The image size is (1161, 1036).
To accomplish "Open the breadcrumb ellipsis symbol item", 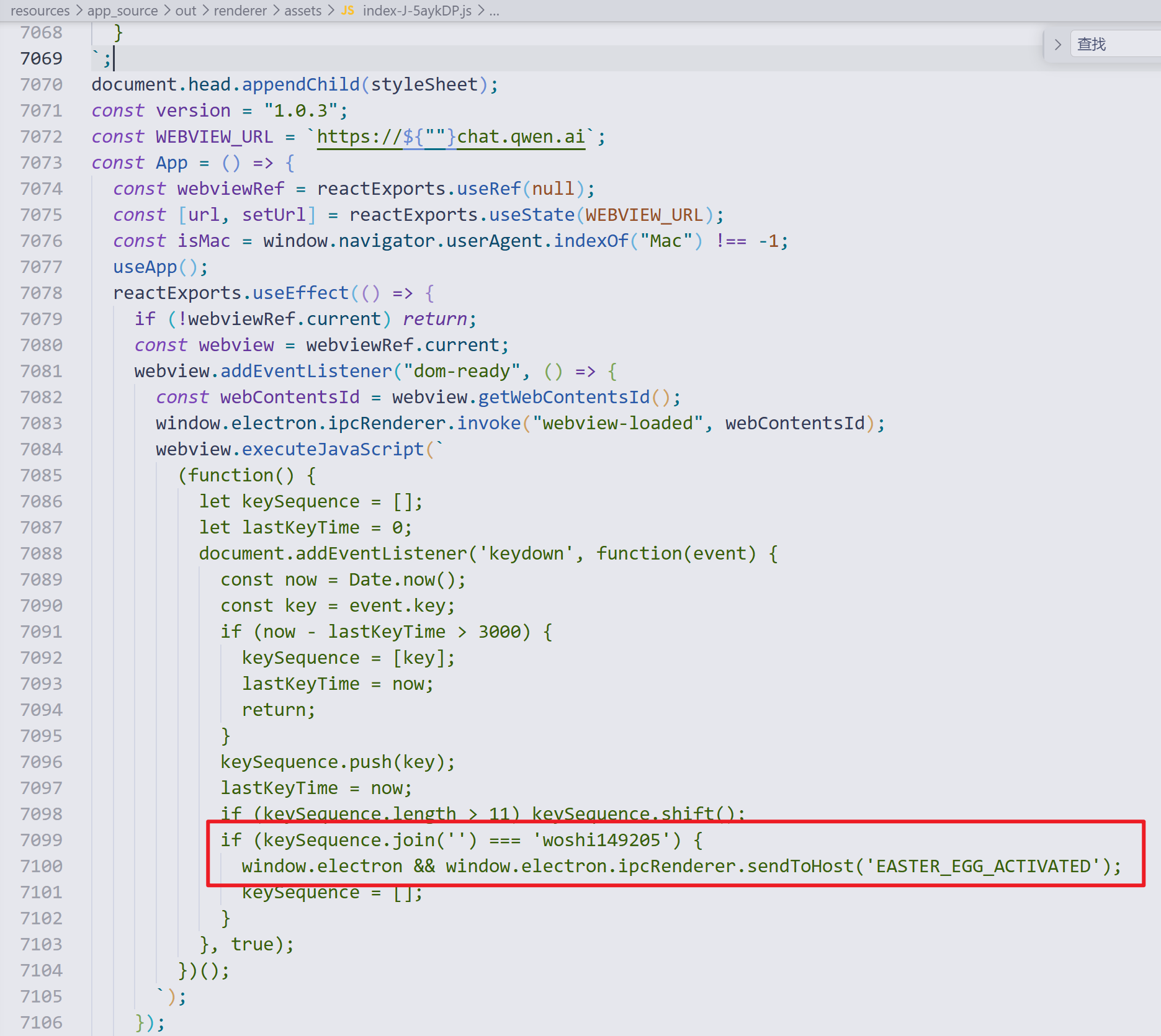I will point(494,11).
